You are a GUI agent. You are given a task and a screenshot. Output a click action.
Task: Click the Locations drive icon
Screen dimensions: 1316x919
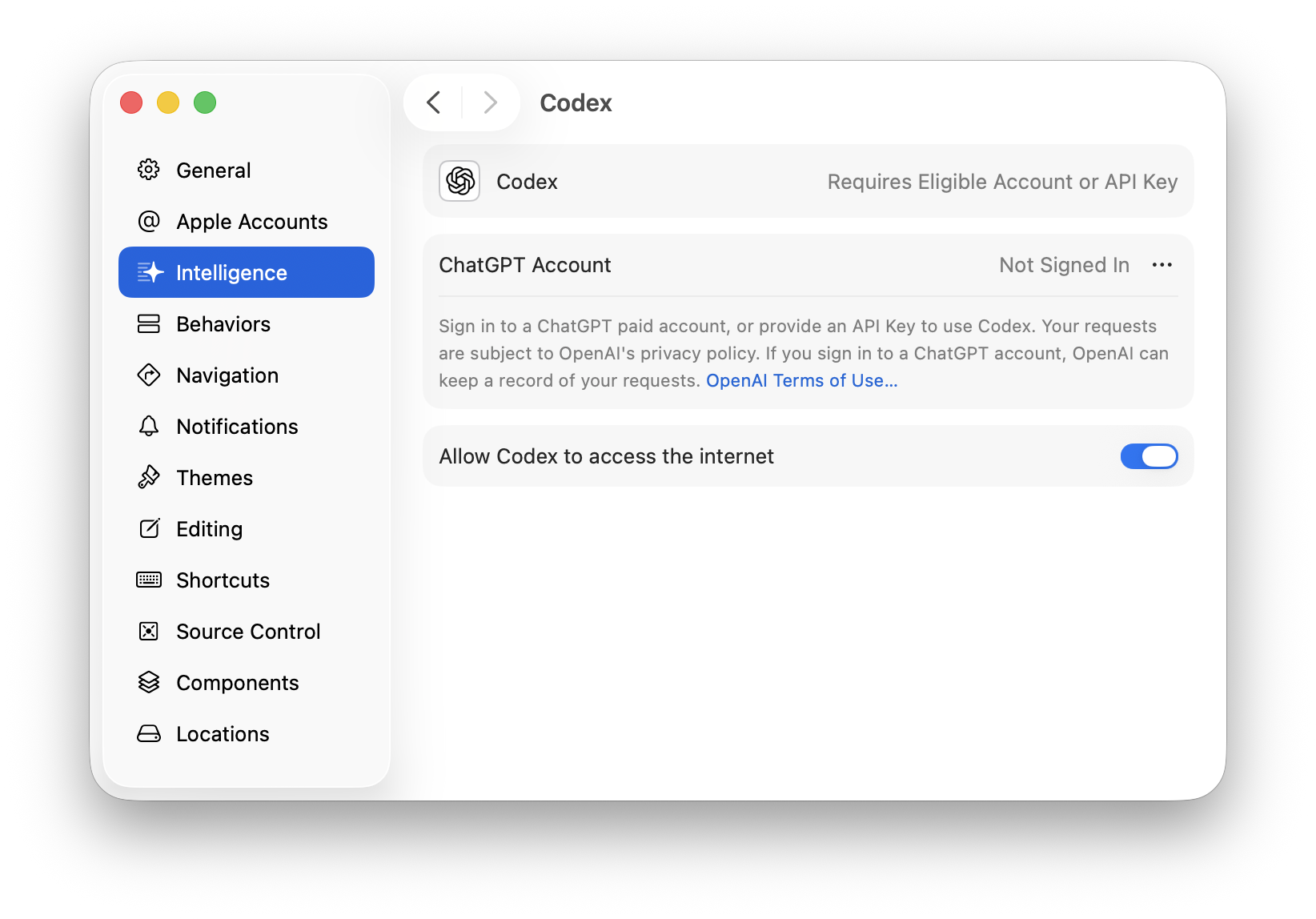click(149, 733)
